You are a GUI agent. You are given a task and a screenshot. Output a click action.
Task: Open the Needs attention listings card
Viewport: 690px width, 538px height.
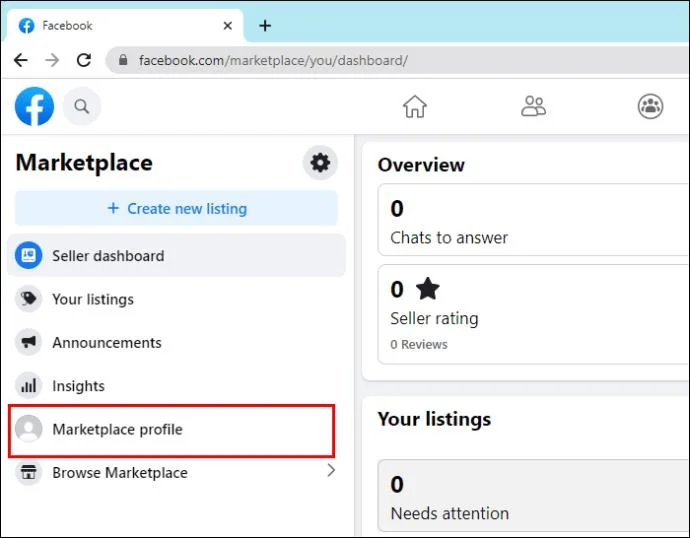534,496
